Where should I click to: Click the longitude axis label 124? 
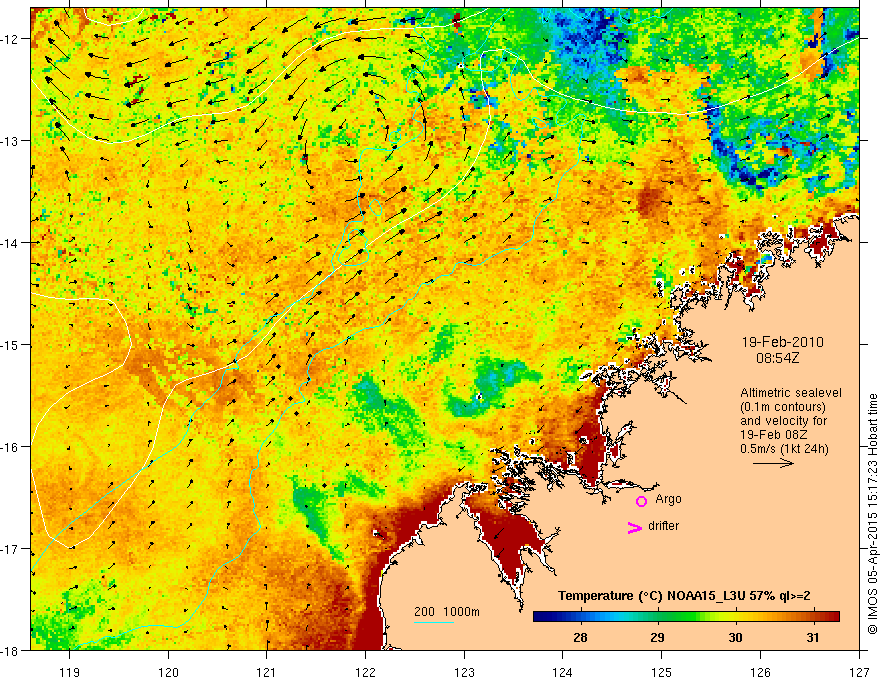pos(563,672)
